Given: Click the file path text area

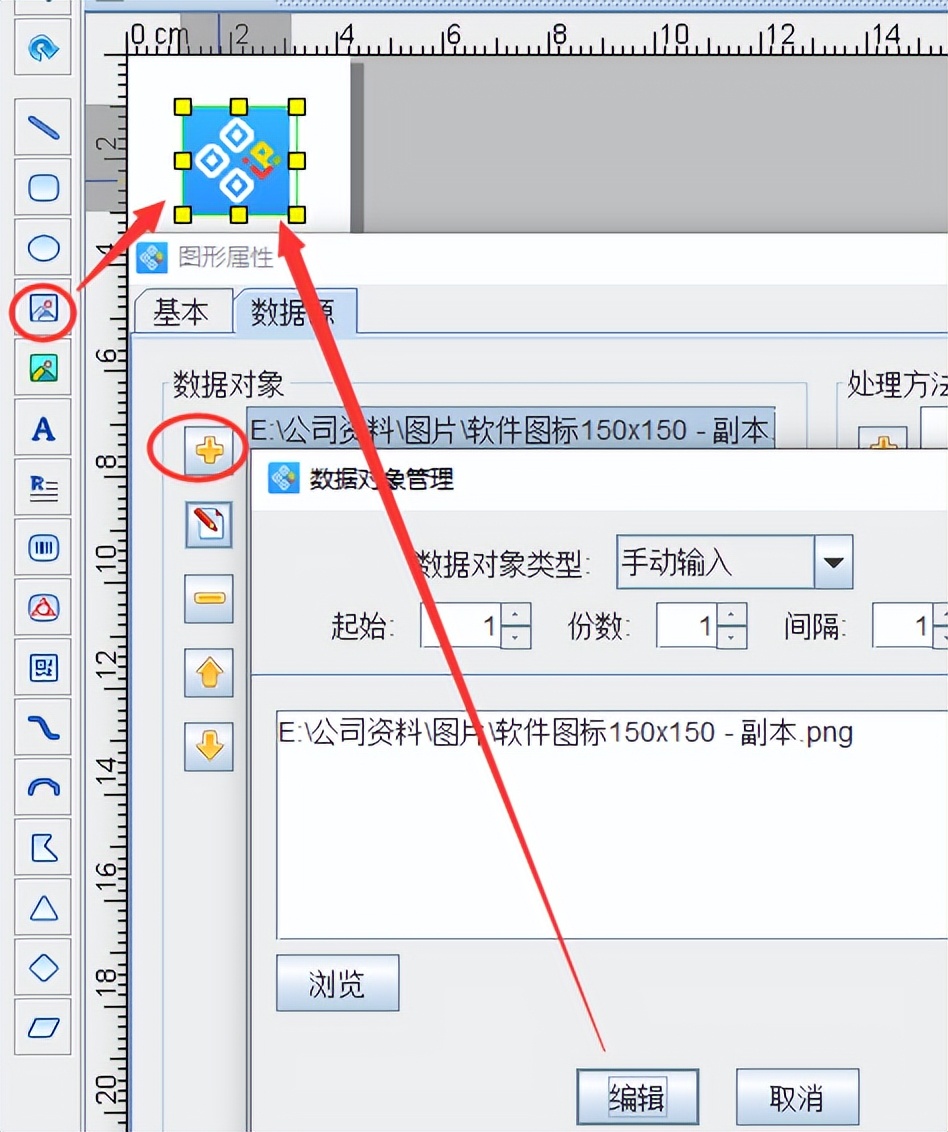Looking at the screenshot, I should (612, 824).
